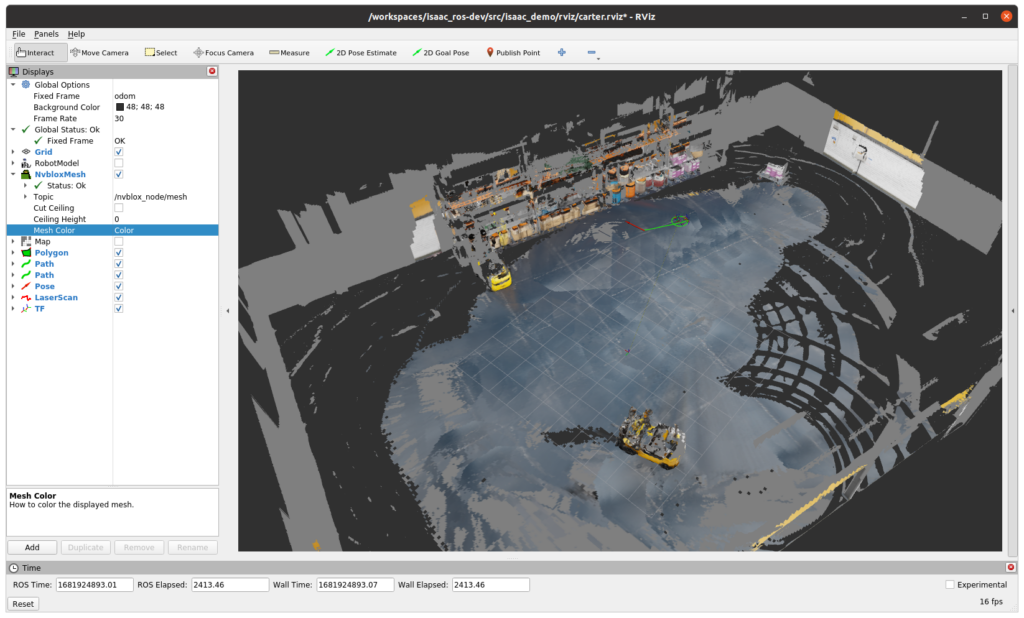Click the Ceiling Height value 0
1024x618 pixels.
click(x=117, y=219)
